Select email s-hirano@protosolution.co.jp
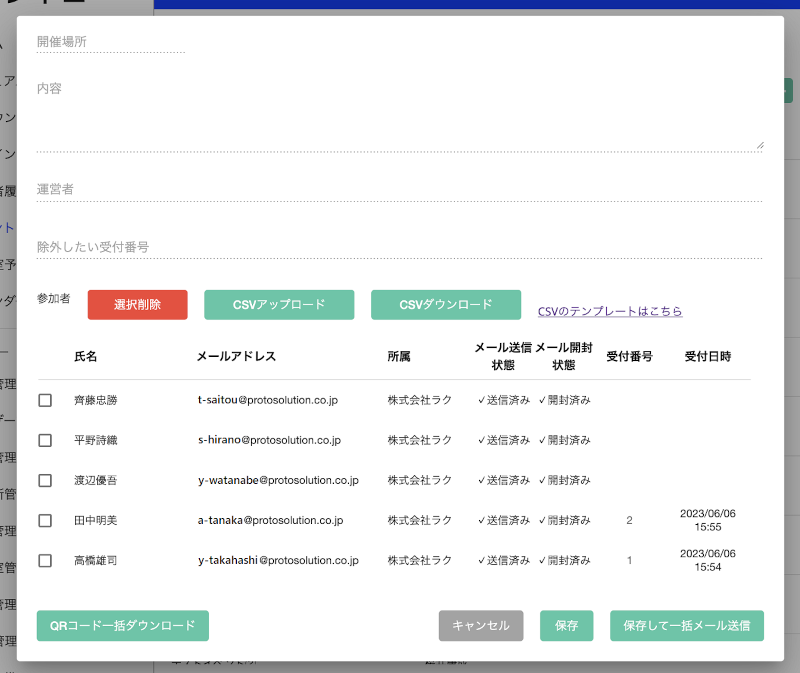Screen dimensions: 800x673 click(269, 440)
